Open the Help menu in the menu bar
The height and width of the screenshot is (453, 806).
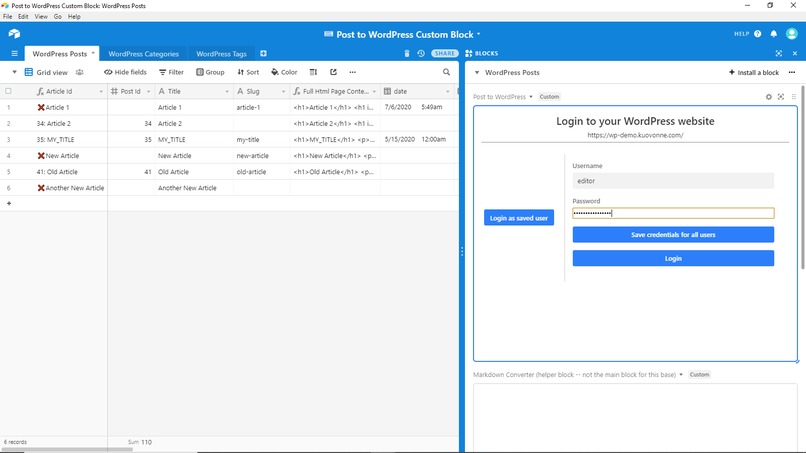coord(74,16)
